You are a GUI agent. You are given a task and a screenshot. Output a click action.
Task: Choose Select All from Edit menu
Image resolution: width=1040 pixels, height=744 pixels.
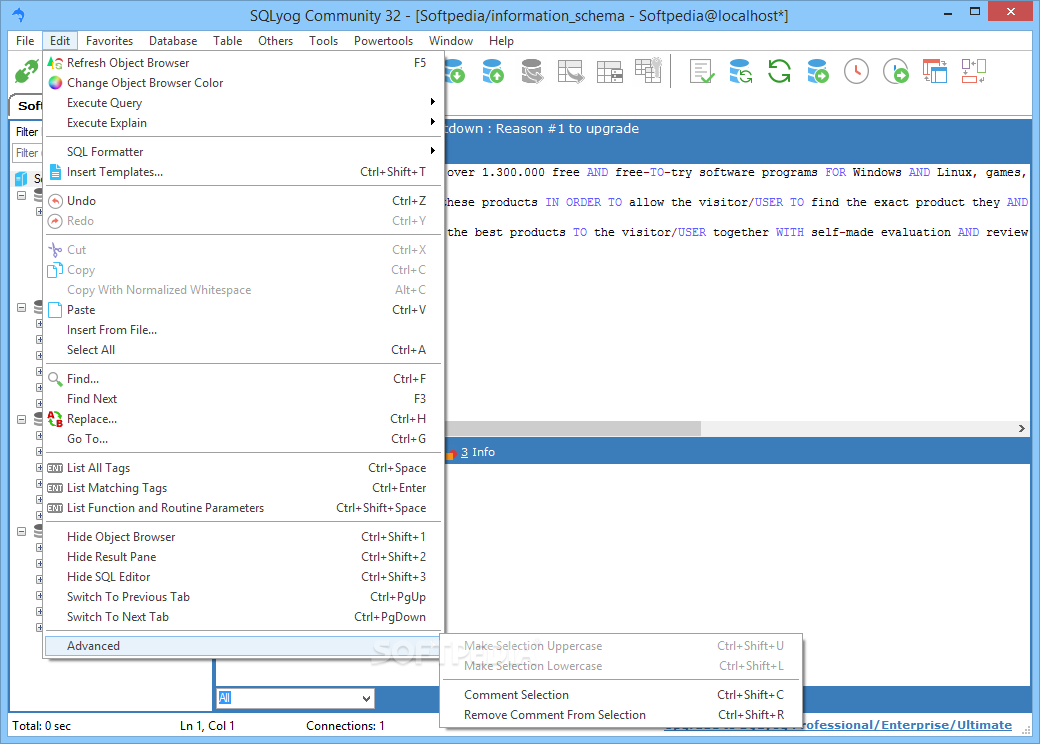pos(243,350)
